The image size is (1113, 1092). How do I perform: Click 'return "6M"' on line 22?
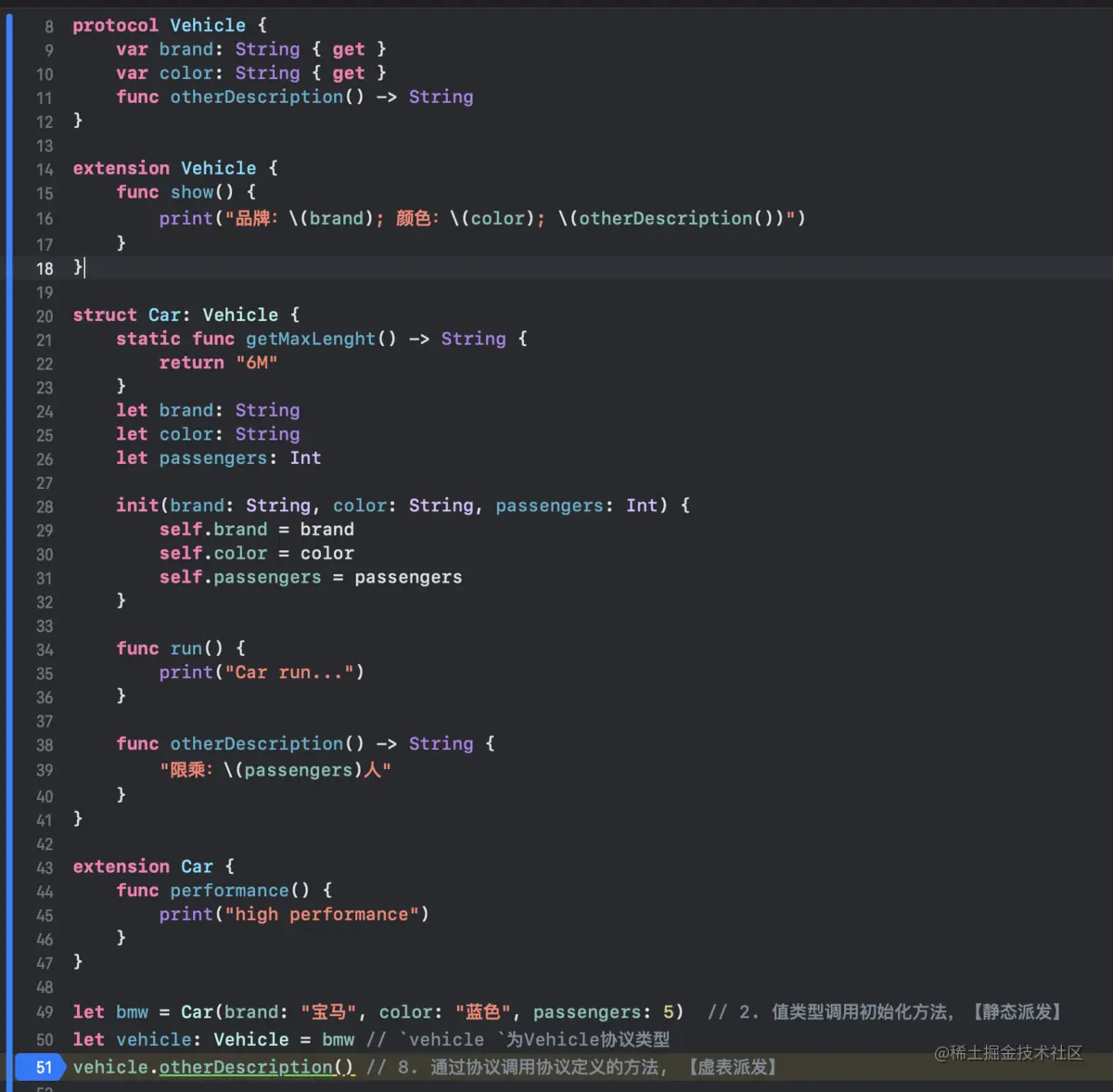[218, 363]
